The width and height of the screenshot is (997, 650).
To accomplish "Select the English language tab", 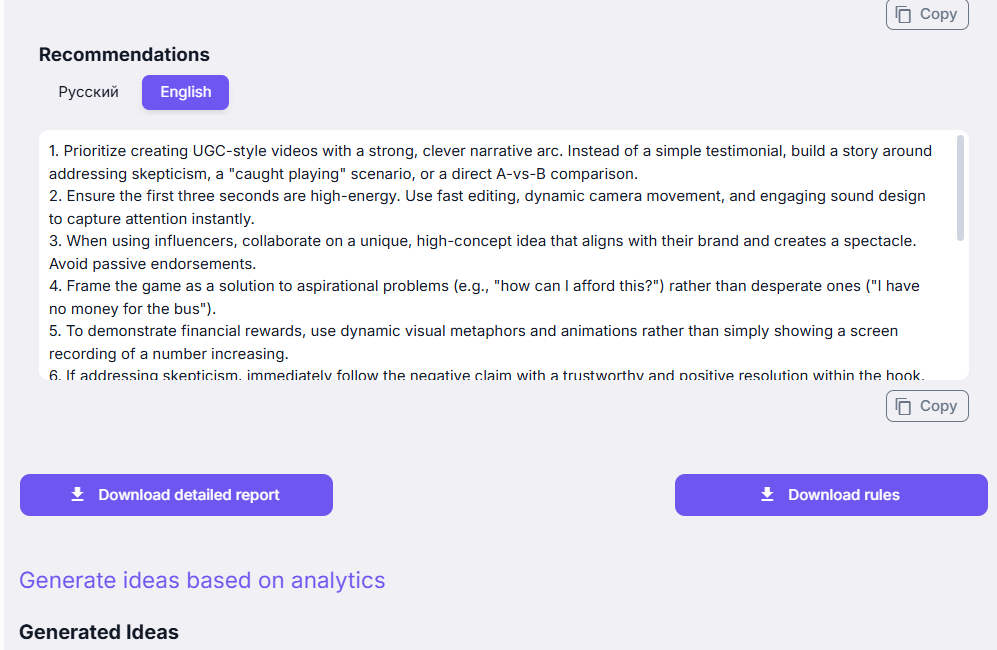I will coord(186,92).
